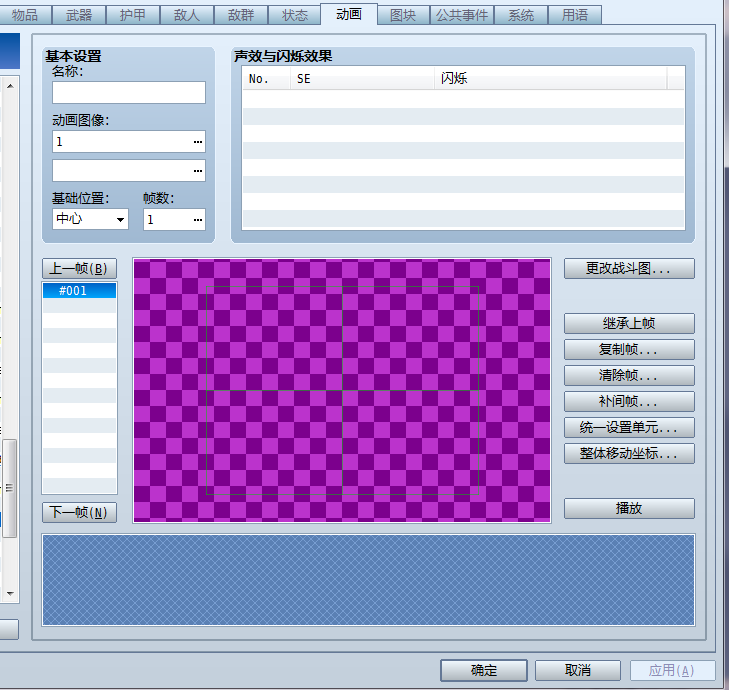
Task: Click the blue cell palette strip
Action: click(x=368, y=580)
